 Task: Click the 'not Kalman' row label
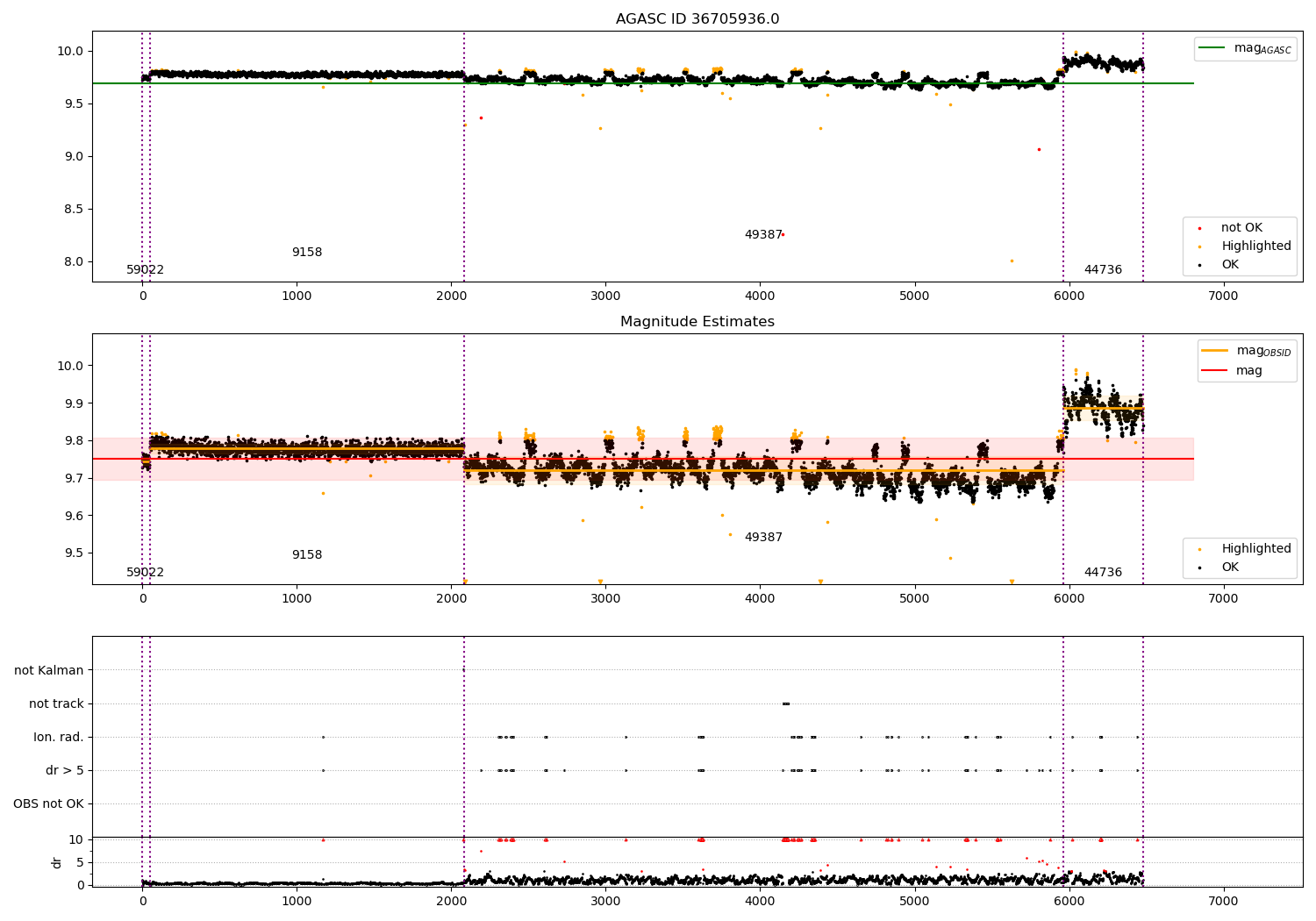[x=49, y=671]
